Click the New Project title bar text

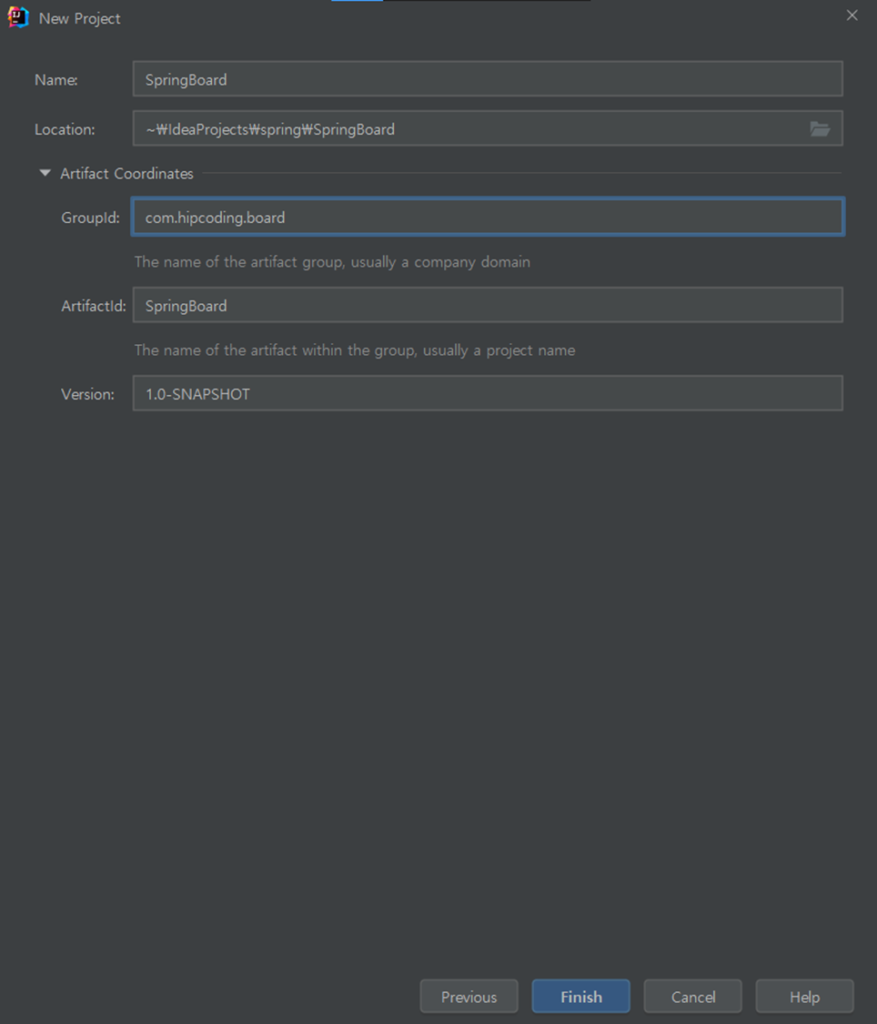pos(80,18)
